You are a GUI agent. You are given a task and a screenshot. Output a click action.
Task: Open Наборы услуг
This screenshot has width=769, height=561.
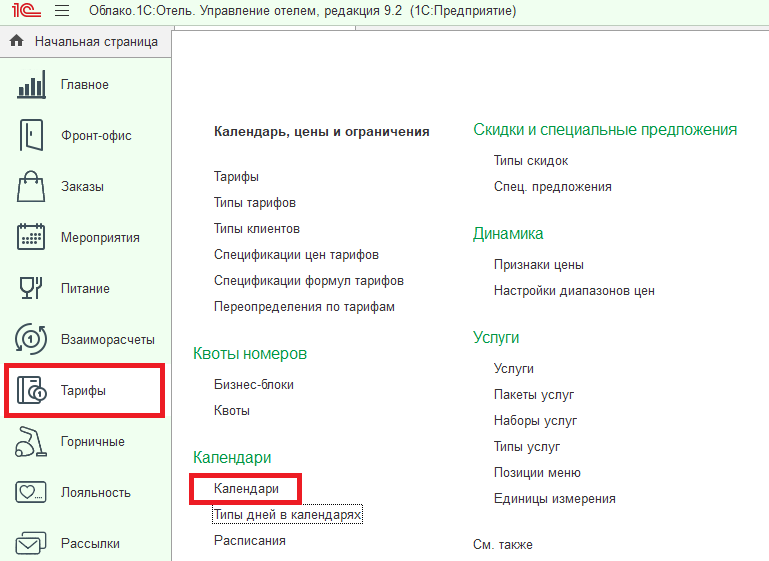(536, 420)
